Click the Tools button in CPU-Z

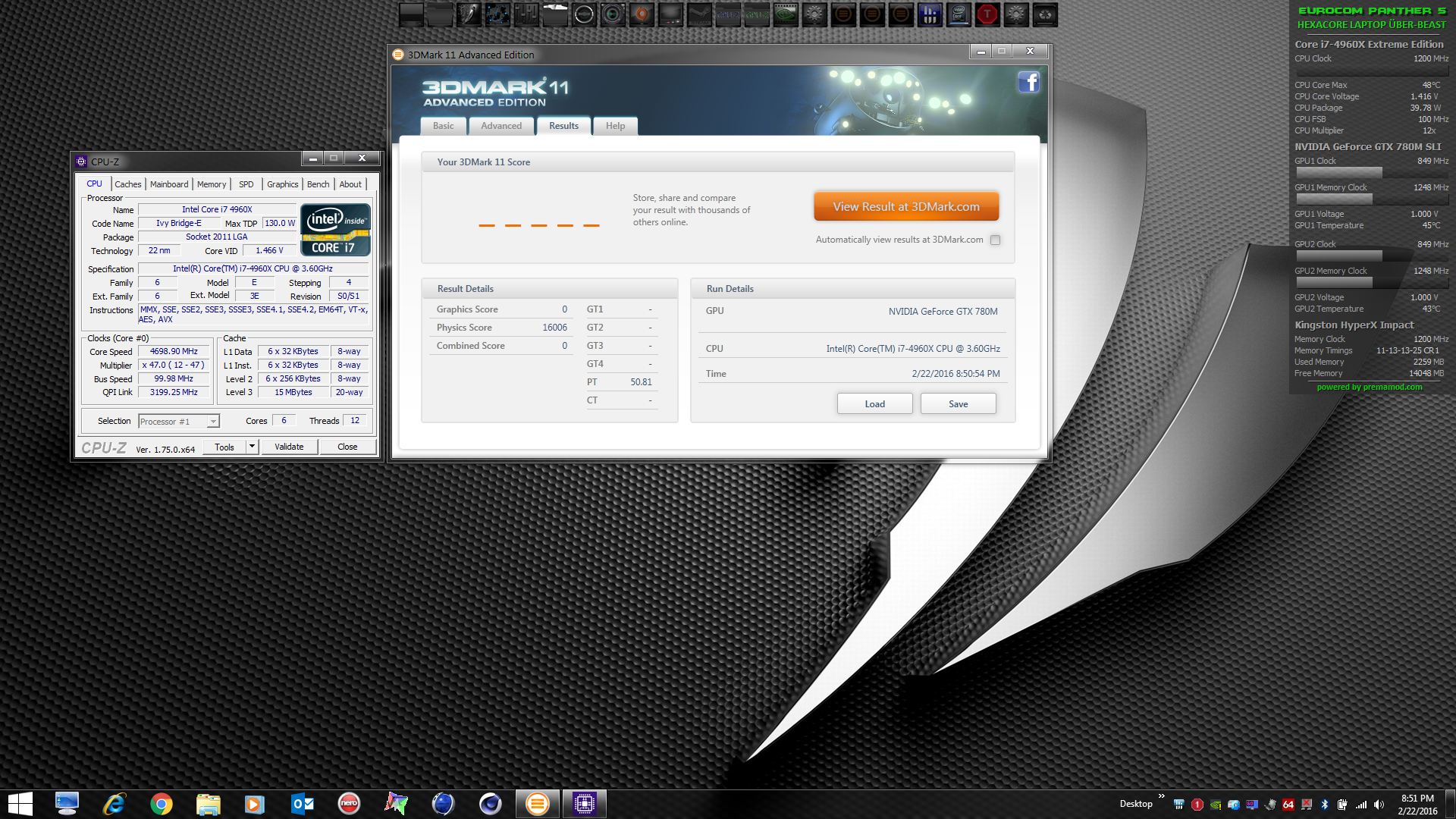click(x=224, y=447)
